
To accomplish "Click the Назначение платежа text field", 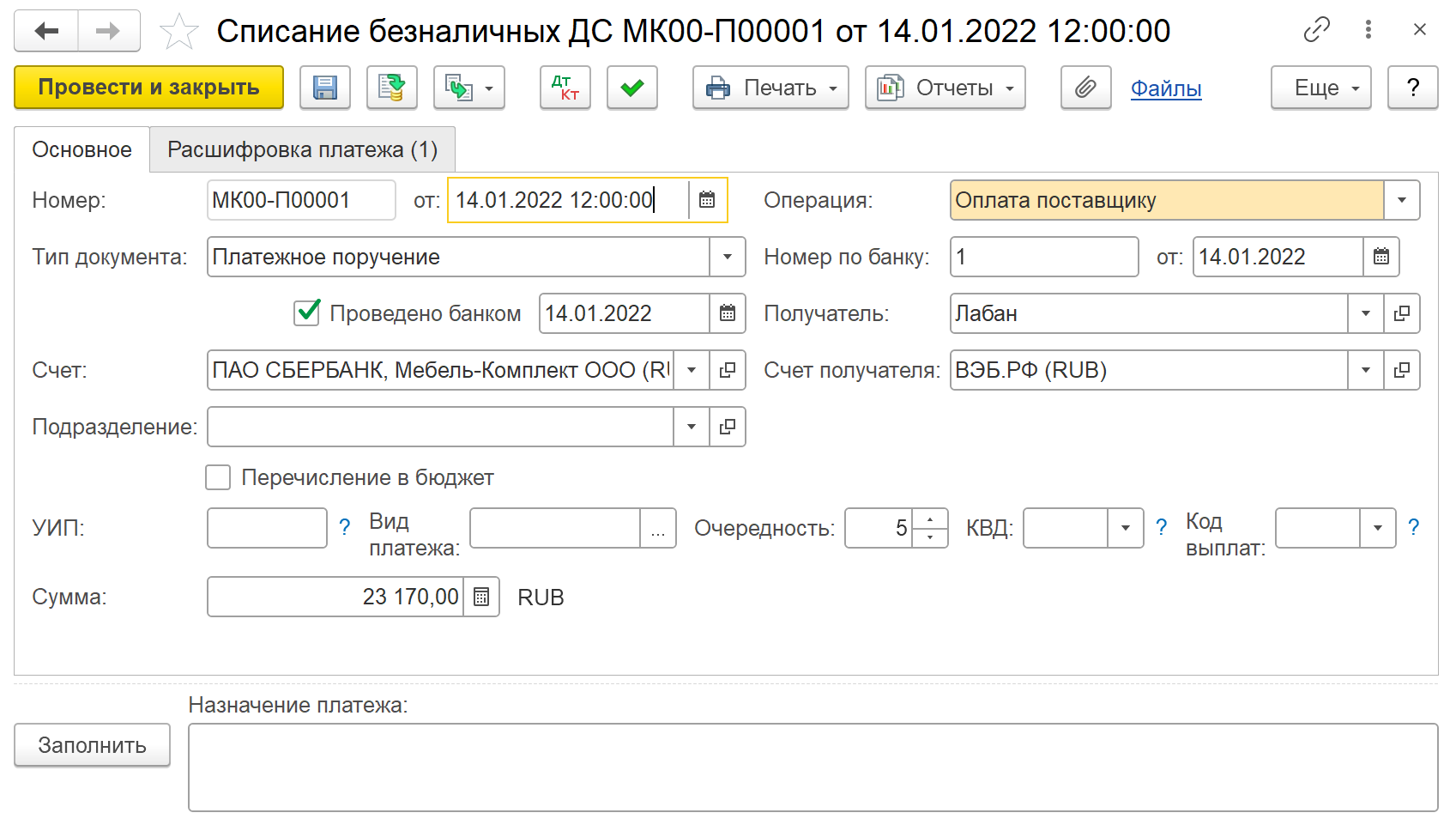I will tap(812, 767).
